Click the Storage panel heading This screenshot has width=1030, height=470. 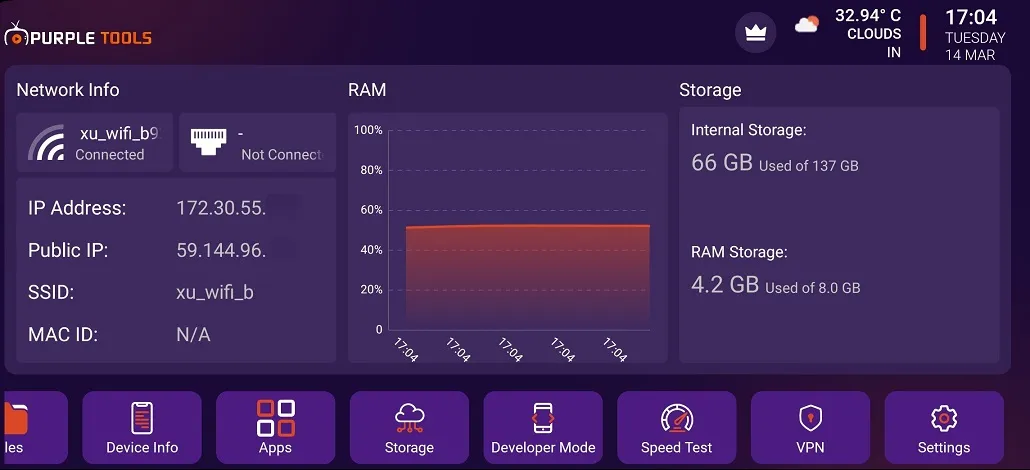click(x=710, y=90)
